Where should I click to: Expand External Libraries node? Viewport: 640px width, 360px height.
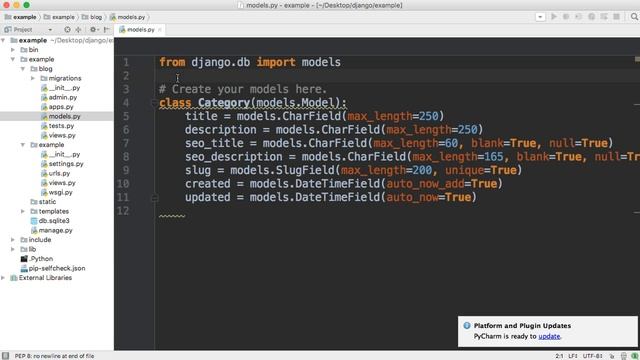[x=3, y=278]
